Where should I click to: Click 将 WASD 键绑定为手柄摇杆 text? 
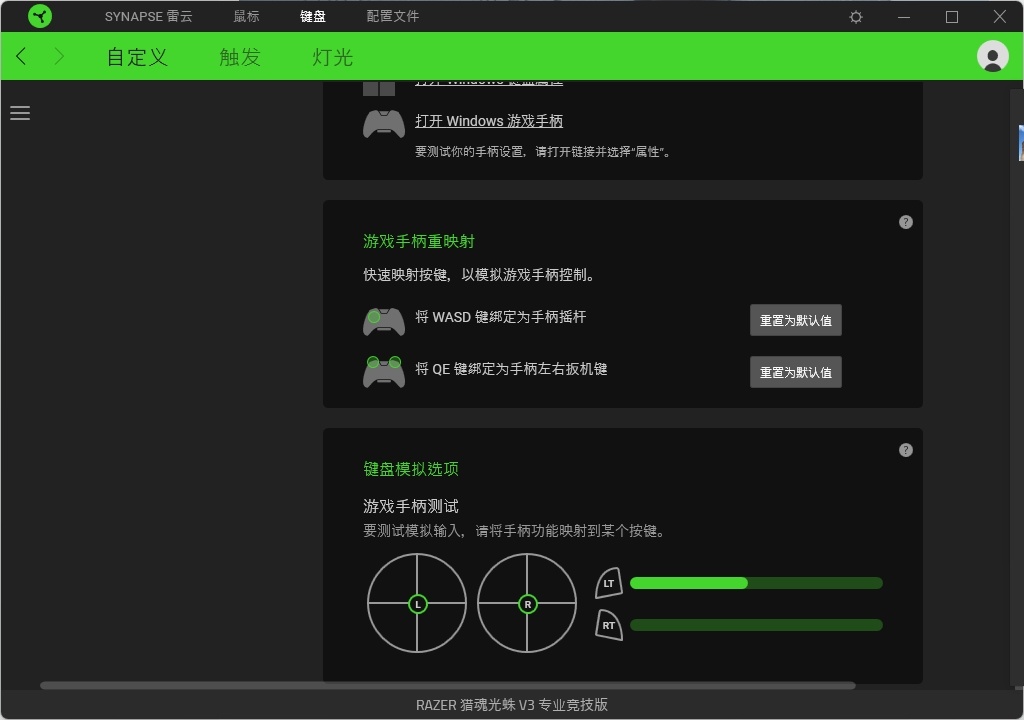point(501,317)
